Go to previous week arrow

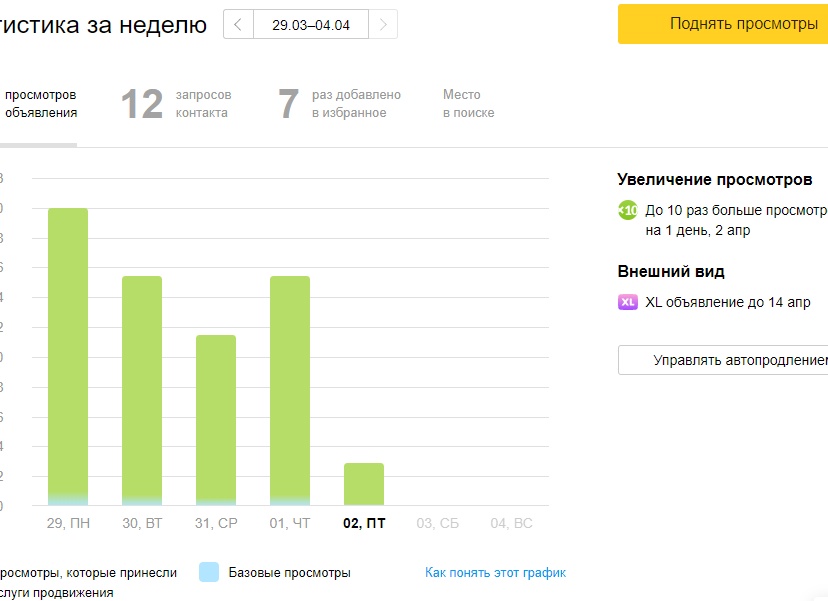point(238,24)
